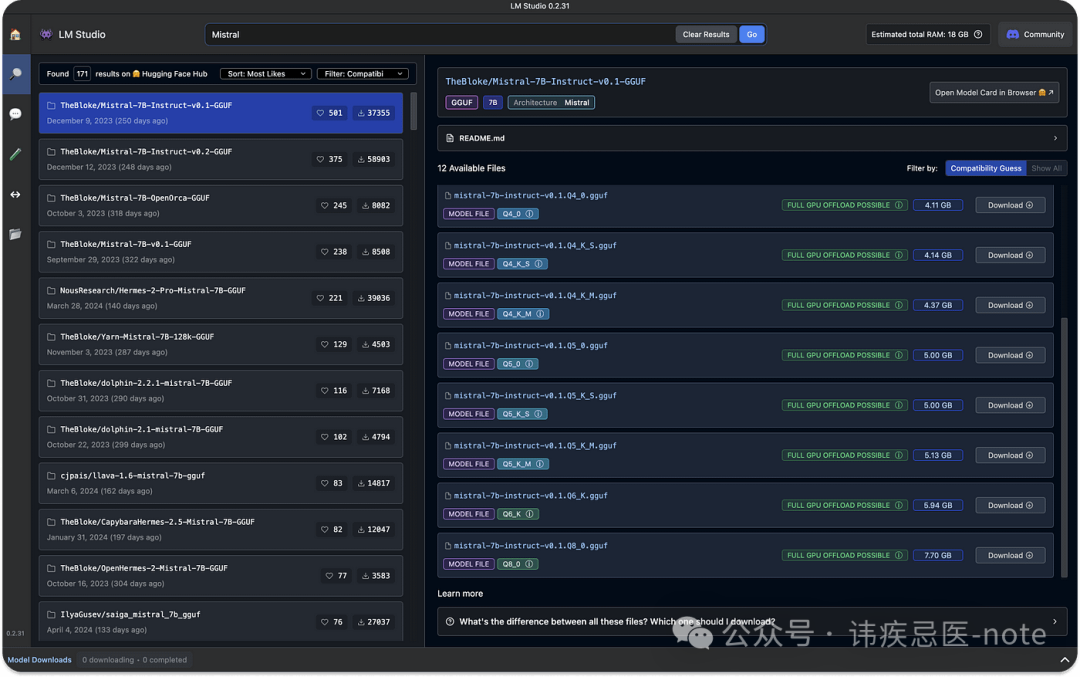
Task: Expand the README.md section
Action: 752,138
